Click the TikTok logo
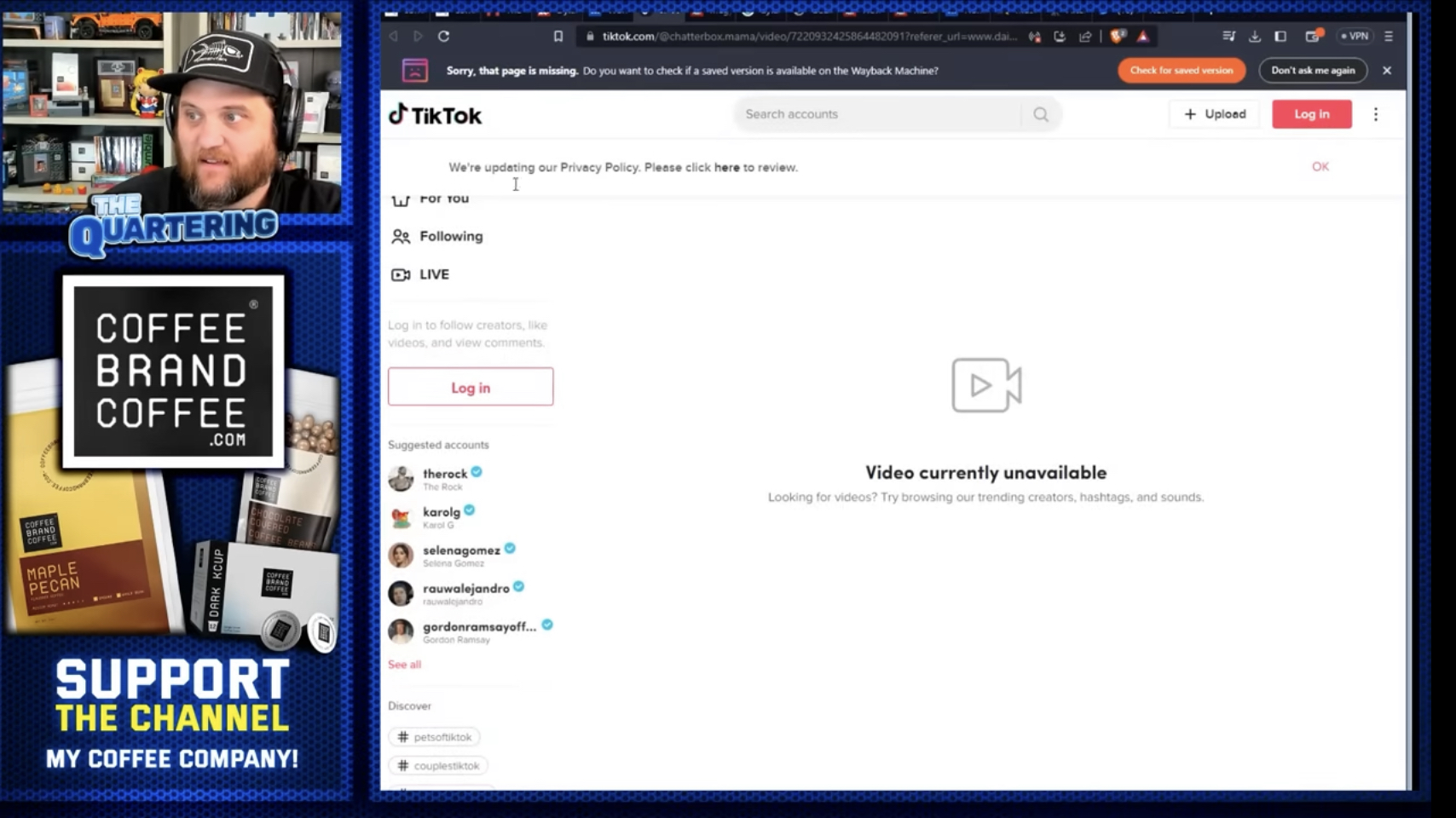This screenshot has width=1456, height=818. (x=435, y=115)
